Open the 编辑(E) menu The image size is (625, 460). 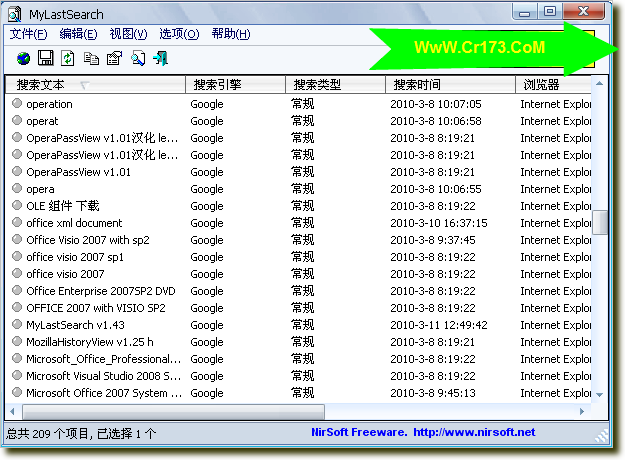pos(78,34)
